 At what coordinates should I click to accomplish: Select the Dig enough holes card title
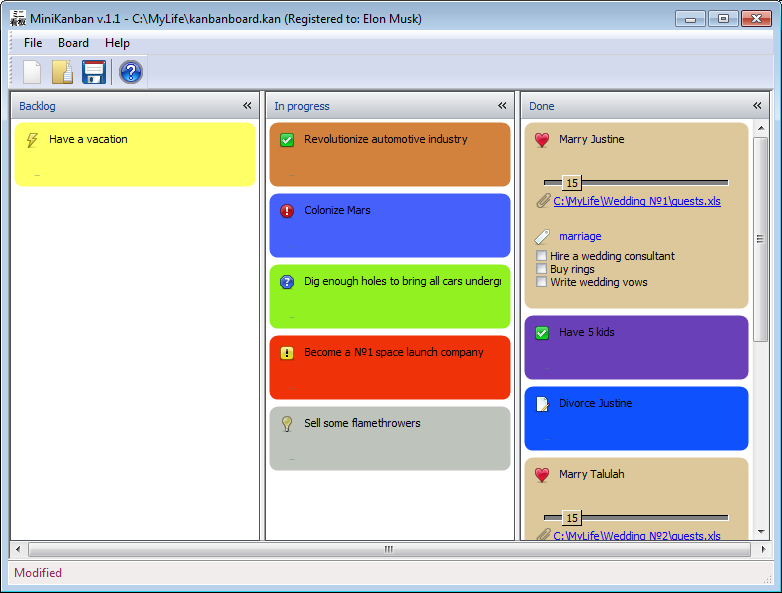(403, 281)
